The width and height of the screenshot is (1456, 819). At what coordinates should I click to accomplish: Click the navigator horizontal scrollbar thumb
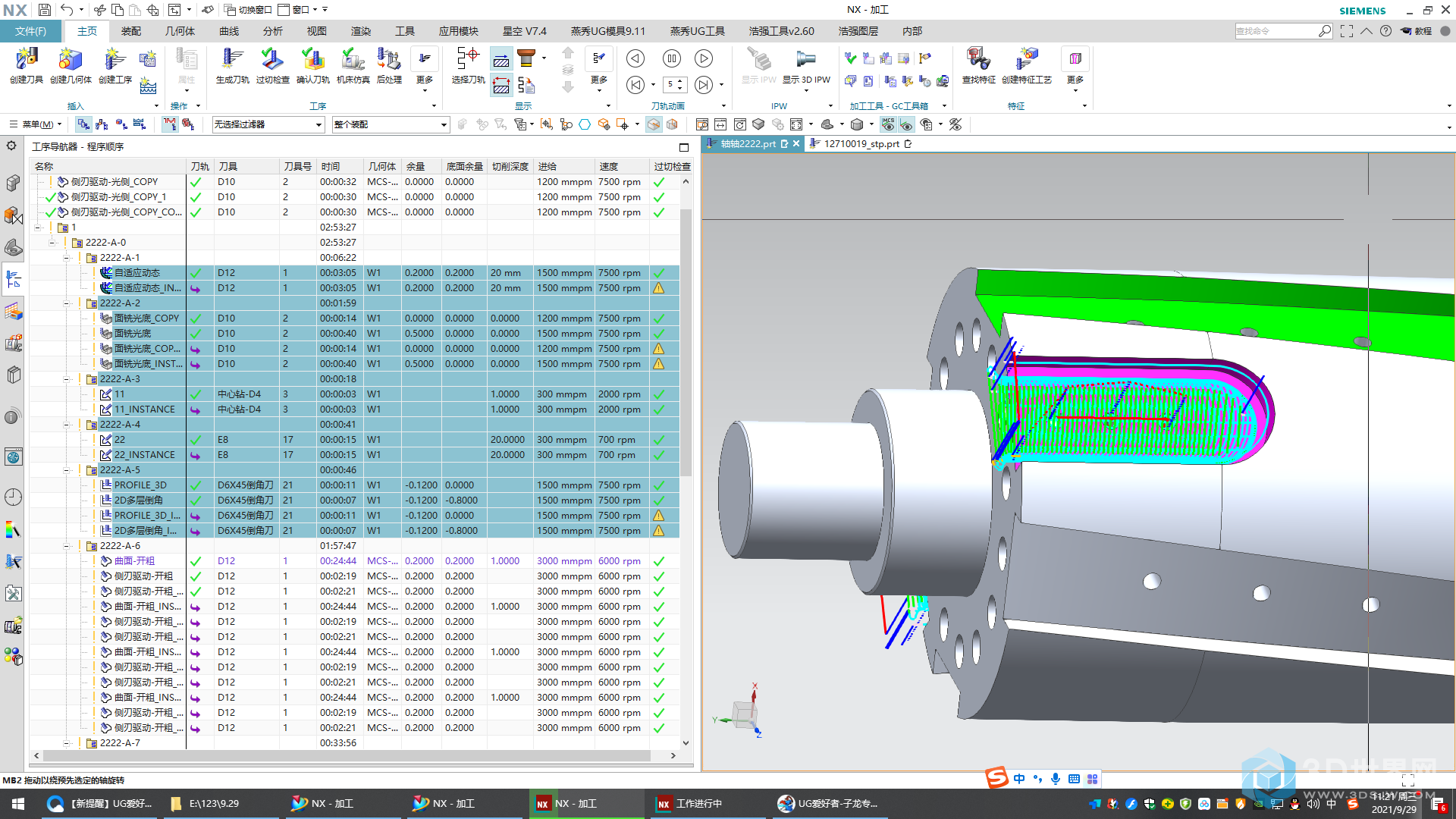[x=347, y=755]
